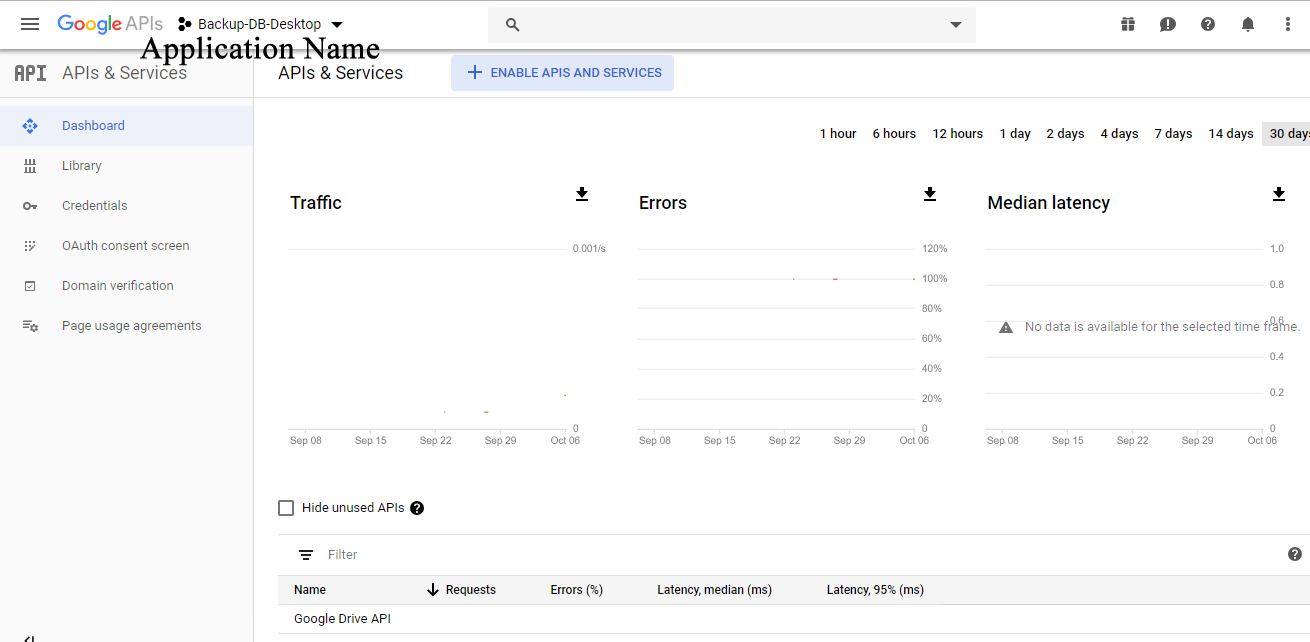The image size is (1310, 642).
Task: Open the send feedback icon
Action: coord(1168,24)
